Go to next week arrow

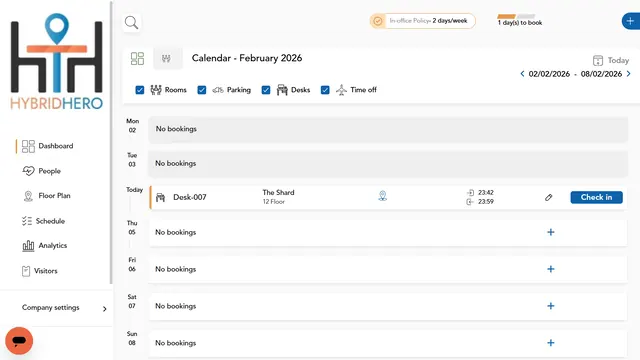pyautogui.click(x=629, y=74)
